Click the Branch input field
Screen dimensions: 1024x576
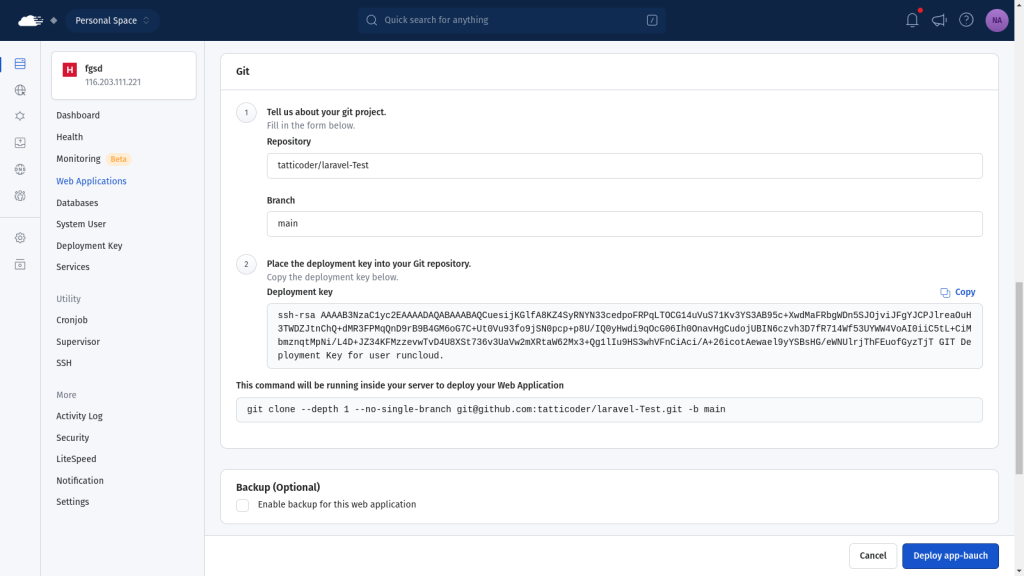coord(624,224)
